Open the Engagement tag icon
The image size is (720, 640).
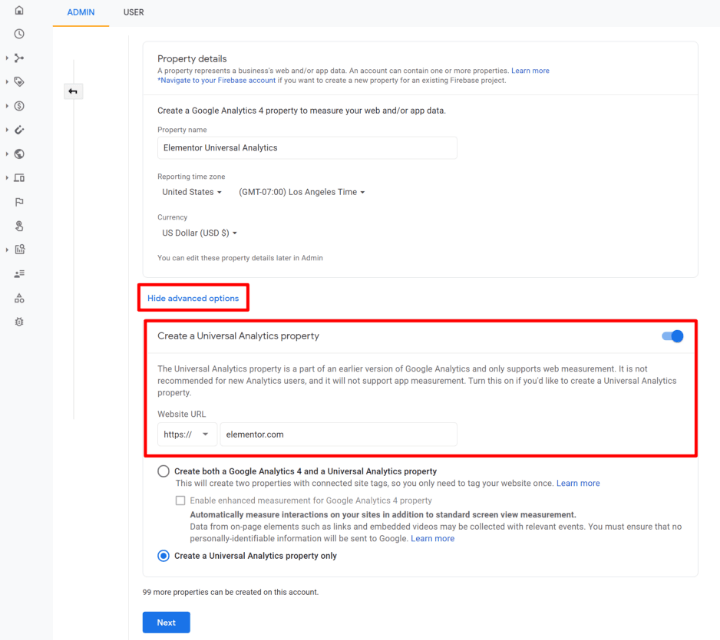[x=19, y=82]
